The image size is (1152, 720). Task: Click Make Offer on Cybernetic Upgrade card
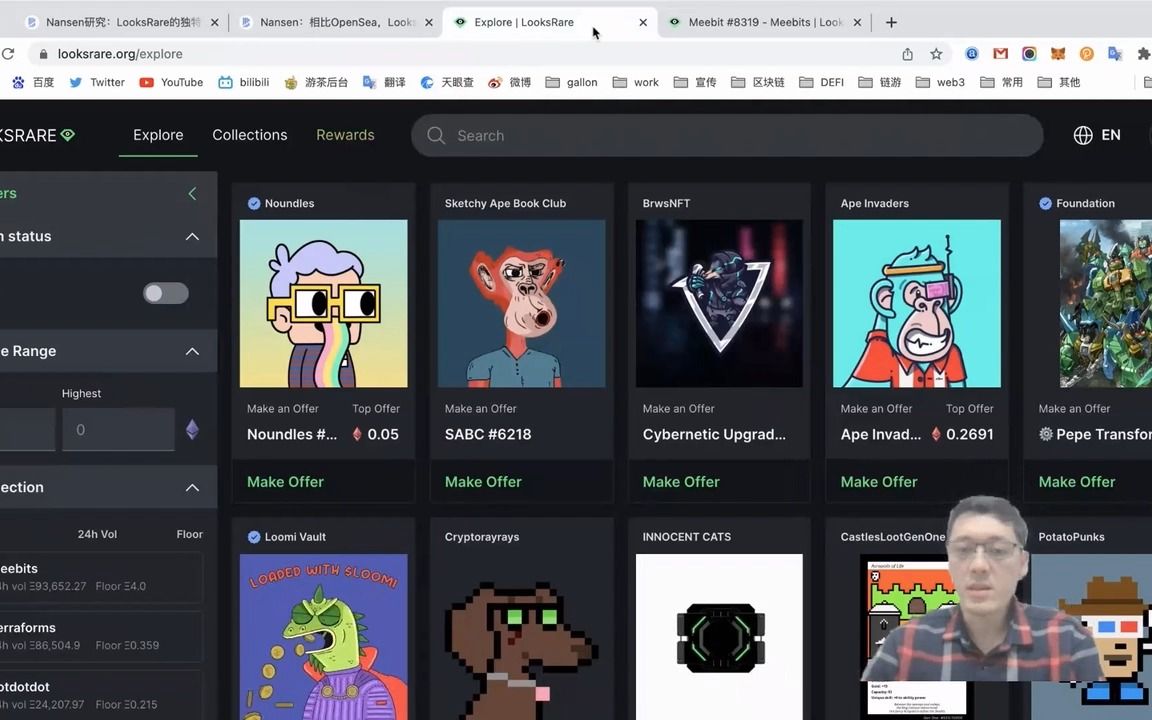coord(681,482)
